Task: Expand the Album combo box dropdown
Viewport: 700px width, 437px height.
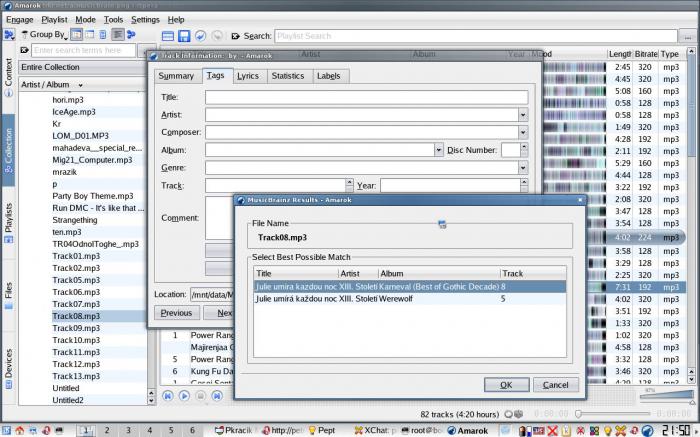Action: click(x=438, y=150)
